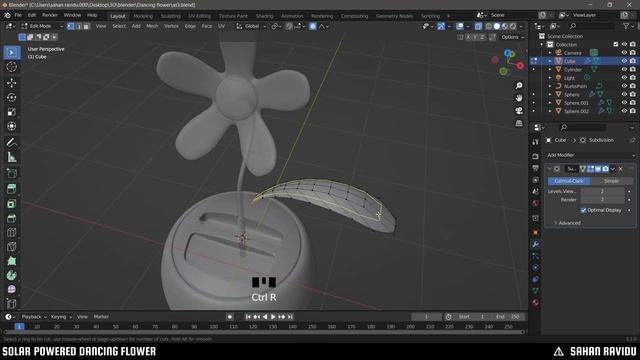Screen dimensions: 640x360
Task: Select the Select Box tool
Action: tap(11, 53)
